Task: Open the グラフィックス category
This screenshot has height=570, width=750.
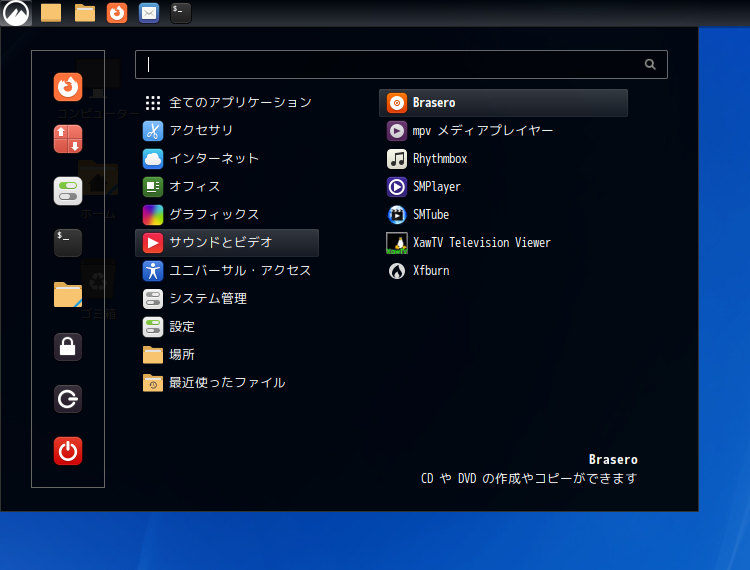Action: pyautogui.click(x=227, y=215)
